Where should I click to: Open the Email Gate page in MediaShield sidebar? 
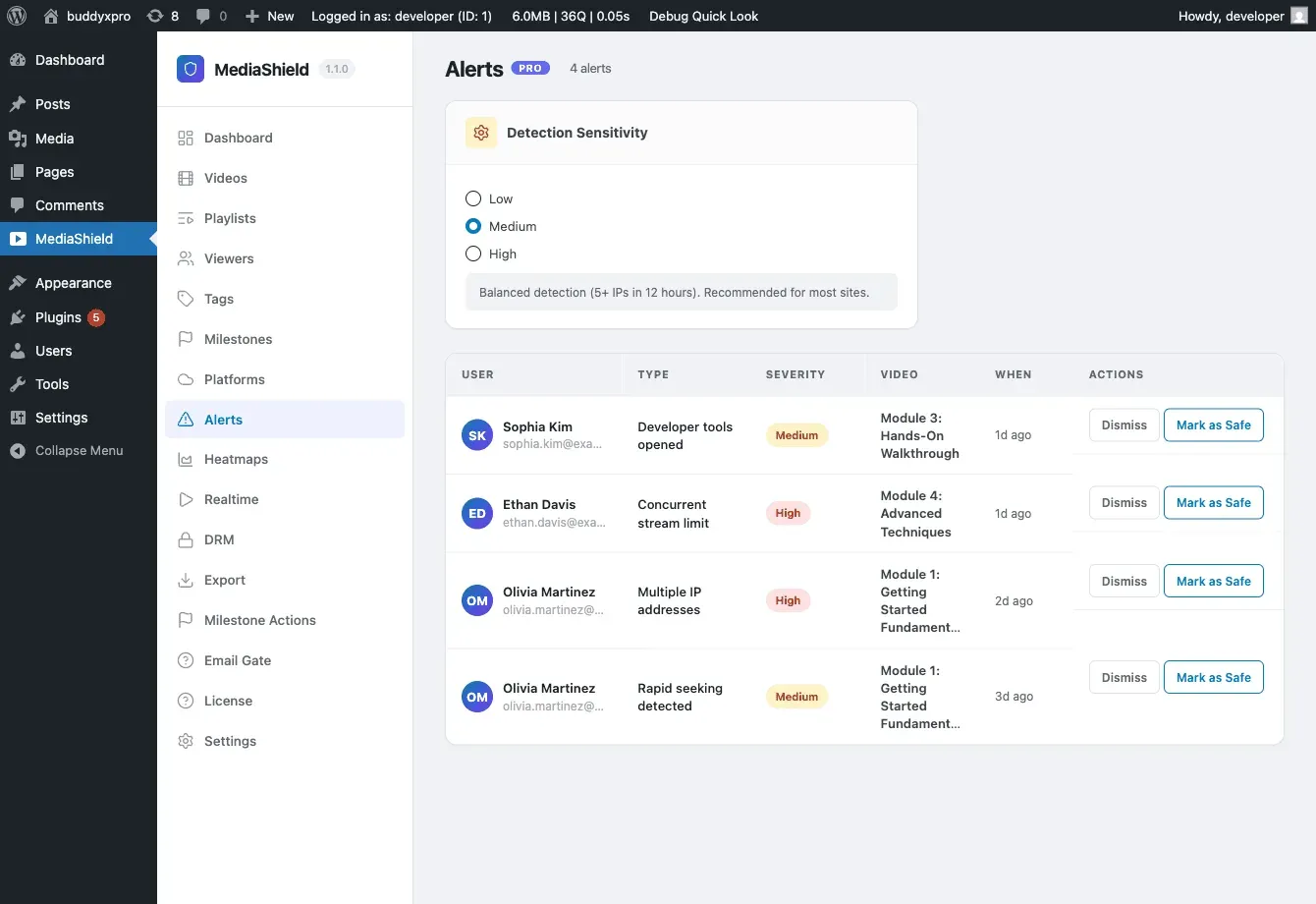[x=285, y=660]
